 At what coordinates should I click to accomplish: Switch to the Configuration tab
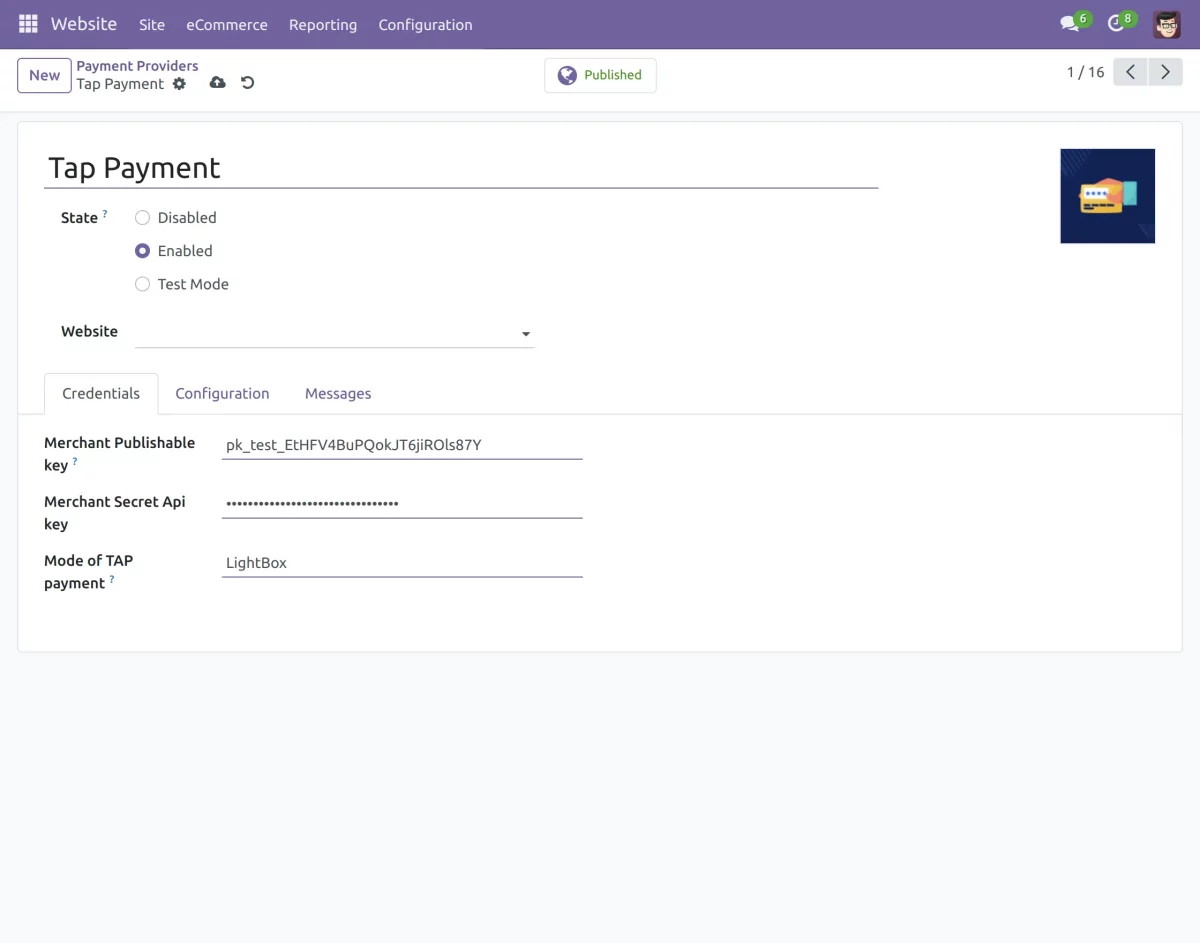click(222, 393)
